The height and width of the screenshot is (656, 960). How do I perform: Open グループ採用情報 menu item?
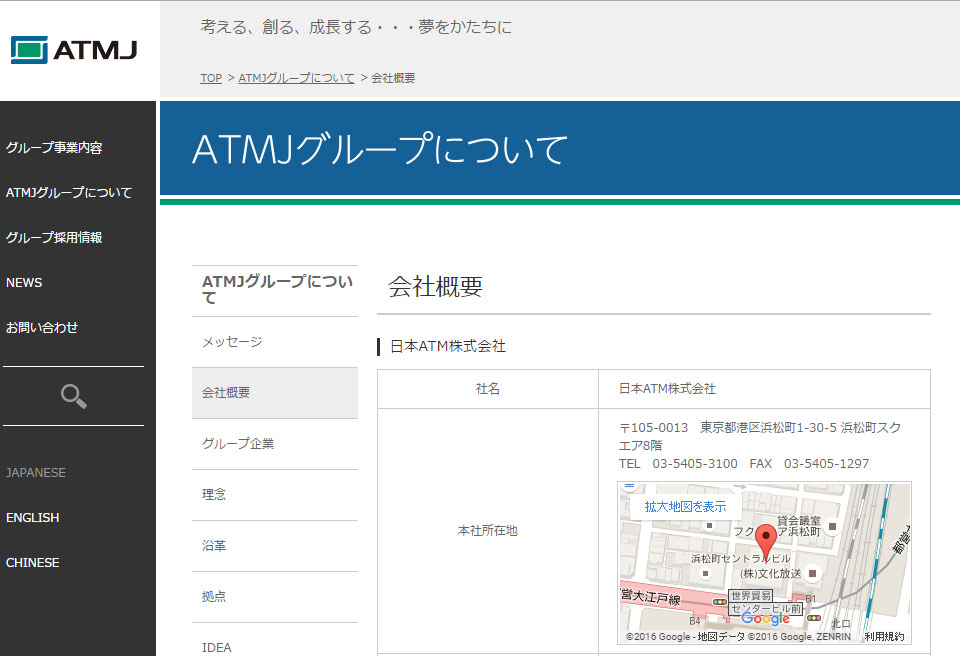tap(54, 238)
